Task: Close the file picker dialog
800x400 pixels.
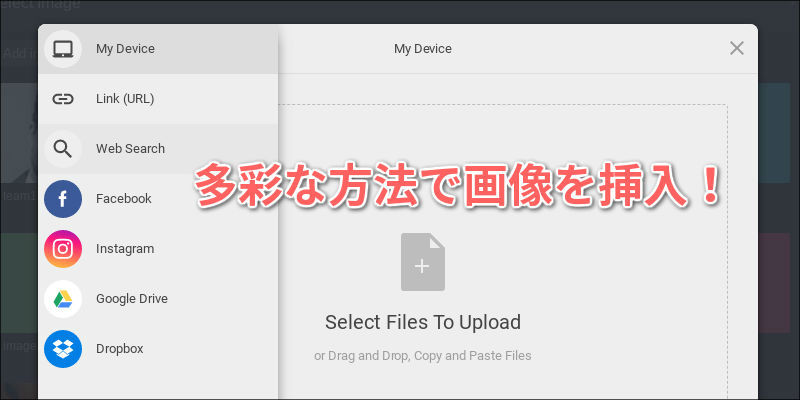Action: click(737, 48)
